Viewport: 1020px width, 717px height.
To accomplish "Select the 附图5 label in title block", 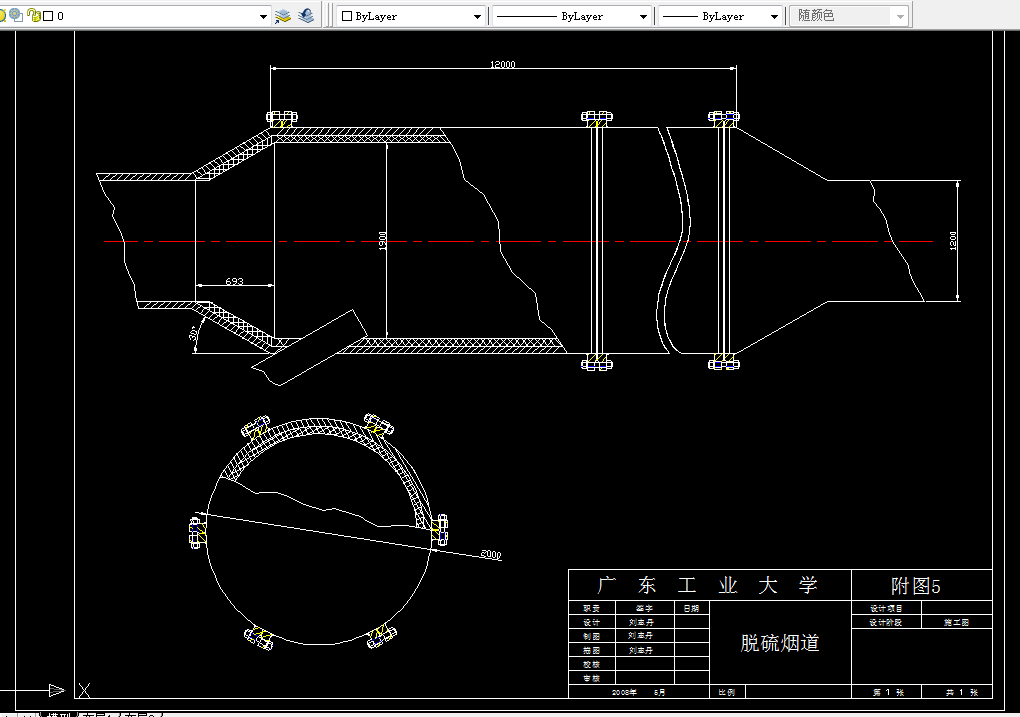I will pyautogui.click(x=915, y=586).
